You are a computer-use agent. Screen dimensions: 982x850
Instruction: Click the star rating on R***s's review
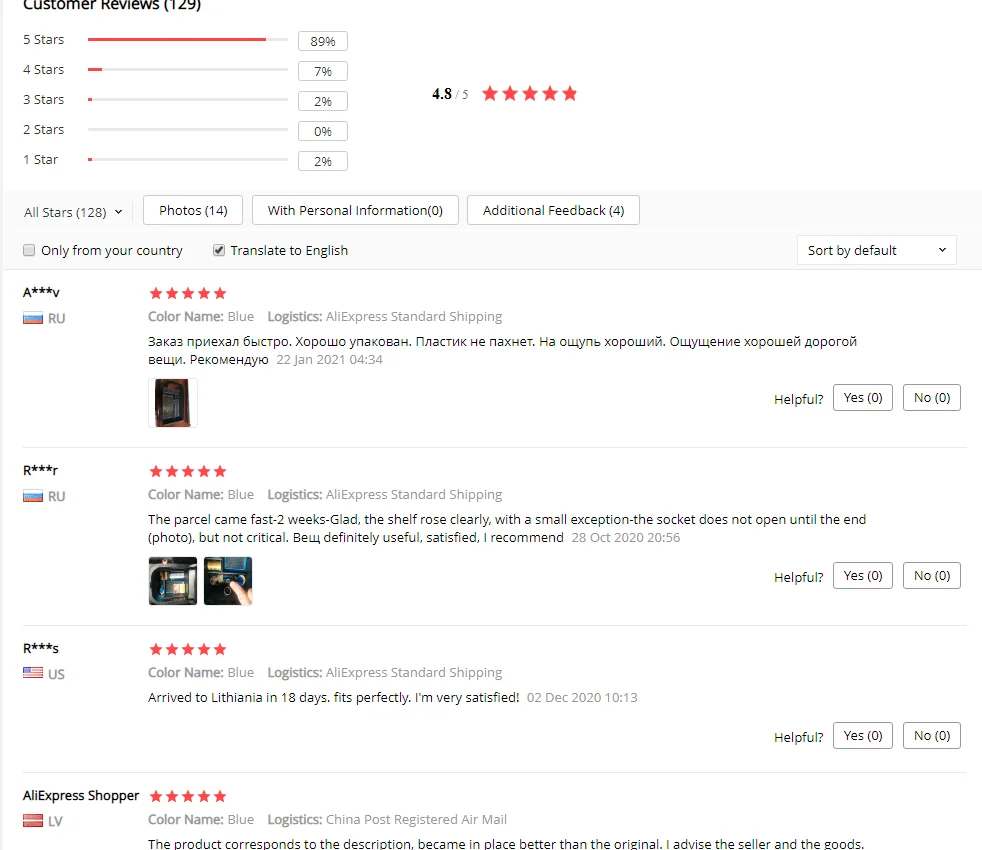pyautogui.click(x=187, y=649)
